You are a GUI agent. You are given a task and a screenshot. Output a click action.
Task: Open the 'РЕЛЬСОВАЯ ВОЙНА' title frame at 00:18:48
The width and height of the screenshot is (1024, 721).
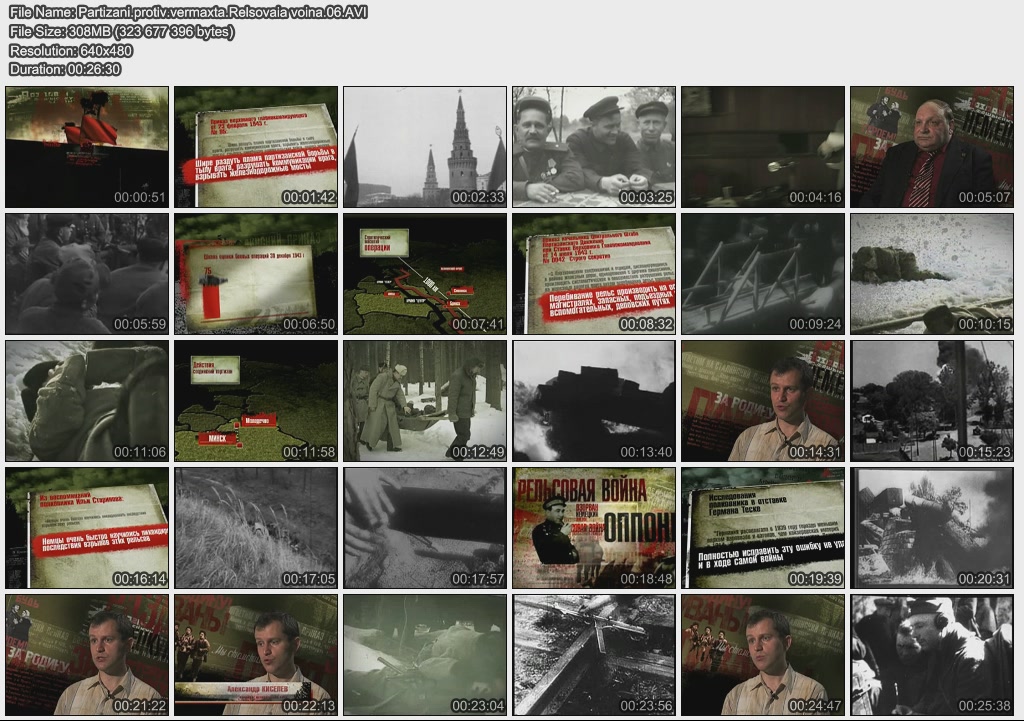(594, 528)
